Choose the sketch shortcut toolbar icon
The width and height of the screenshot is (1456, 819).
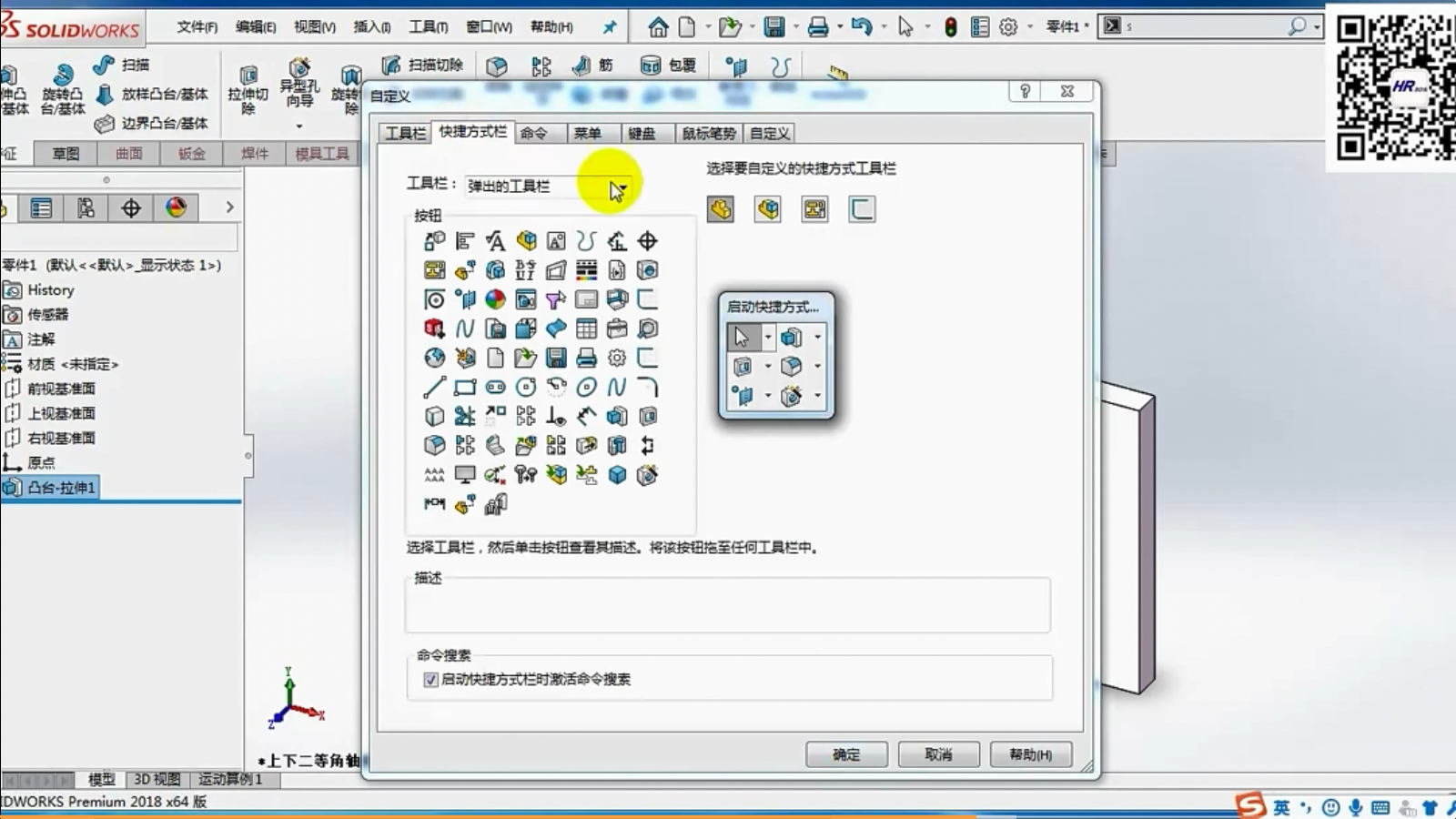[862, 209]
